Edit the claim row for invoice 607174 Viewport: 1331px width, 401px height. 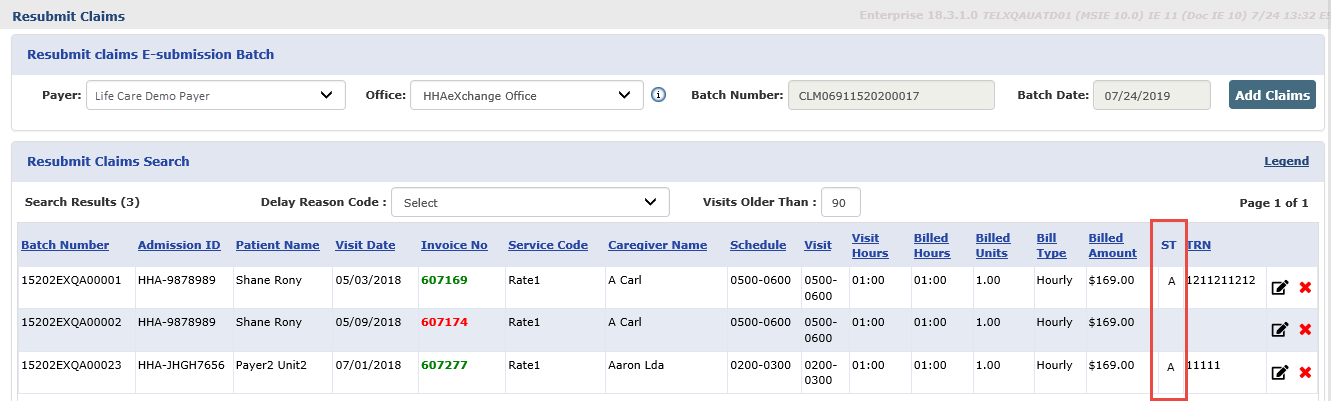click(x=1279, y=330)
